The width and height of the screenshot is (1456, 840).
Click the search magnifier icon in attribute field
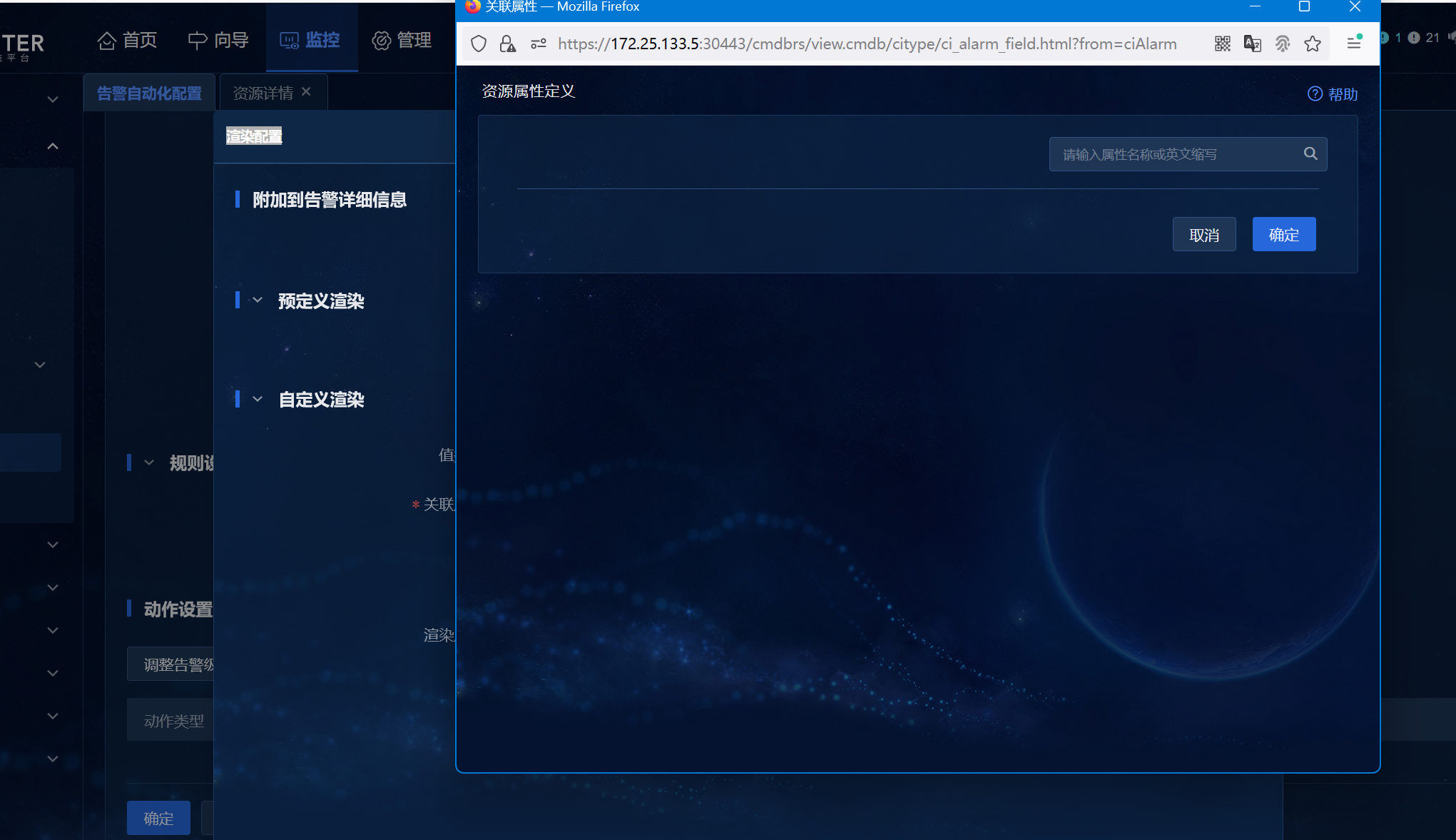coord(1310,153)
